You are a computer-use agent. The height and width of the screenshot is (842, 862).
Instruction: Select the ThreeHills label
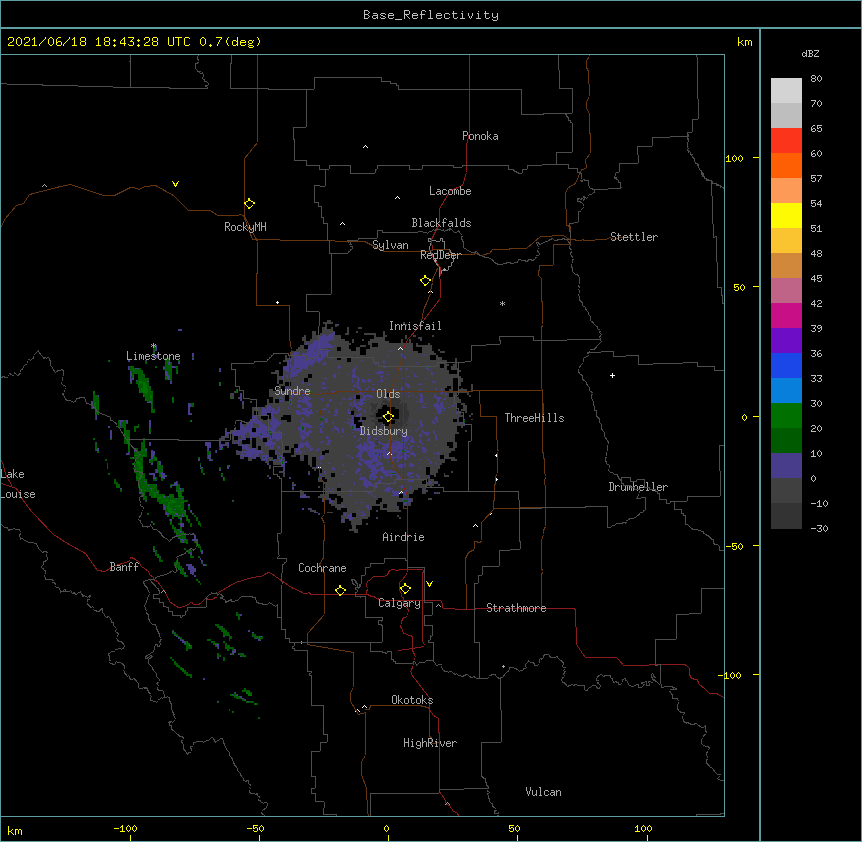(534, 418)
